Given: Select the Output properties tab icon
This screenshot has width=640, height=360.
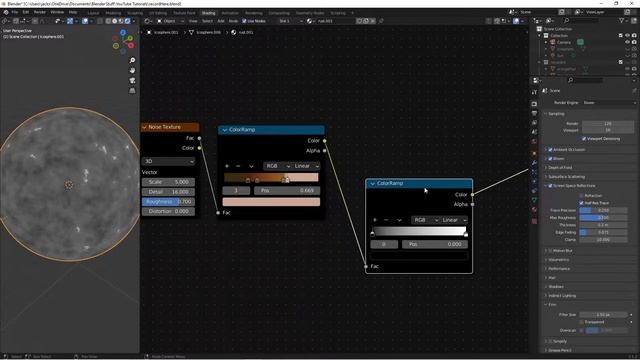Looking at the screenshot, I should [x=534, y=113].
